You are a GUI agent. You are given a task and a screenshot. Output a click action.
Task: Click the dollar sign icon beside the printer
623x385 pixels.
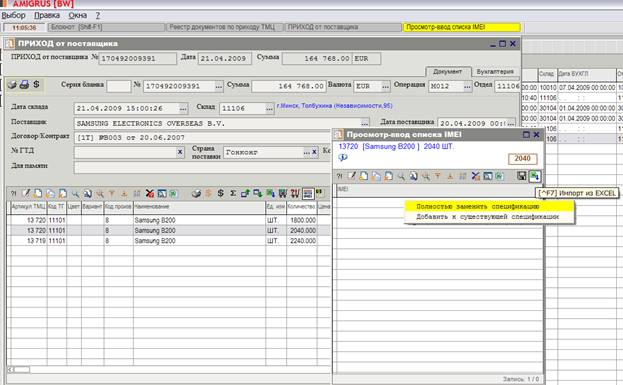coord(36,84)
